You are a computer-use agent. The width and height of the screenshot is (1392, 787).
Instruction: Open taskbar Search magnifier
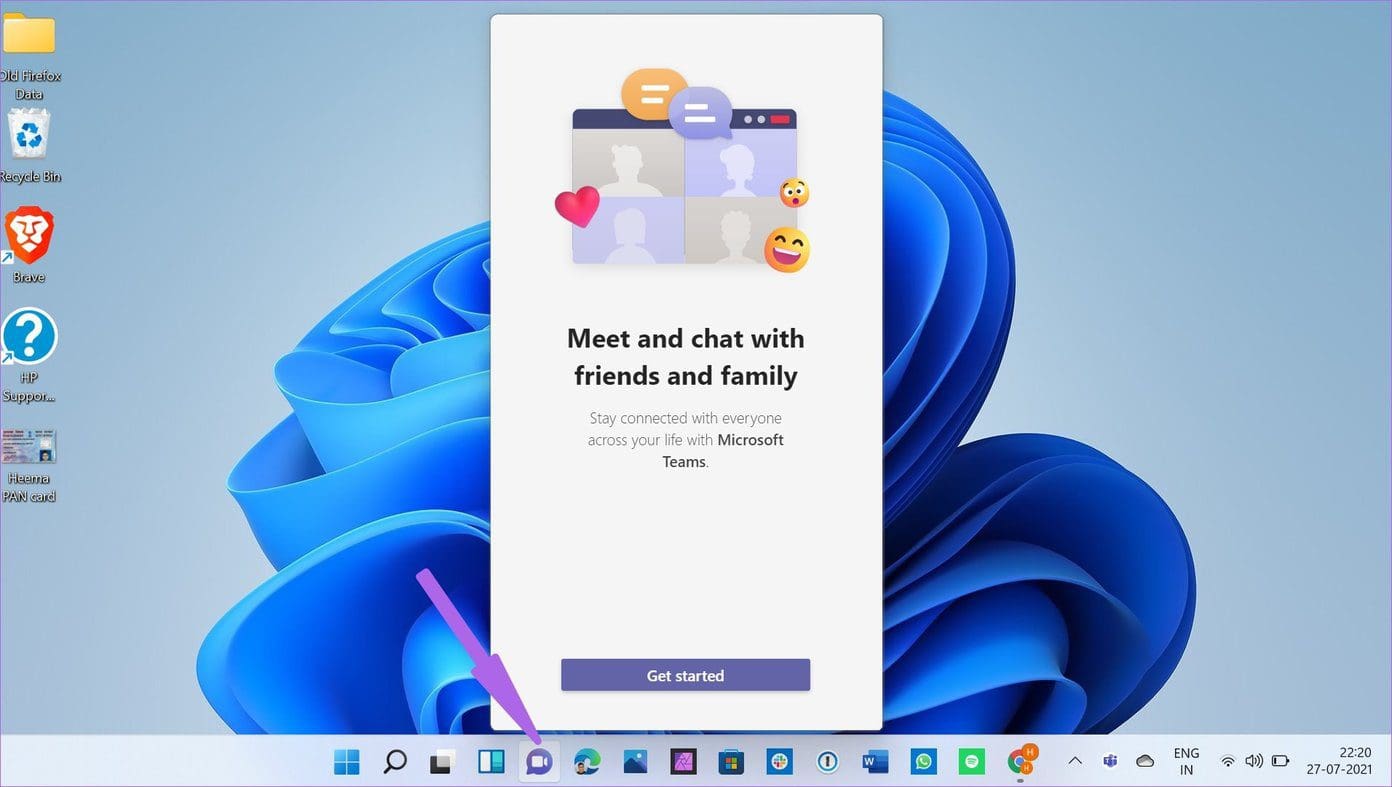pyautogui.click(x=395, y=762)
